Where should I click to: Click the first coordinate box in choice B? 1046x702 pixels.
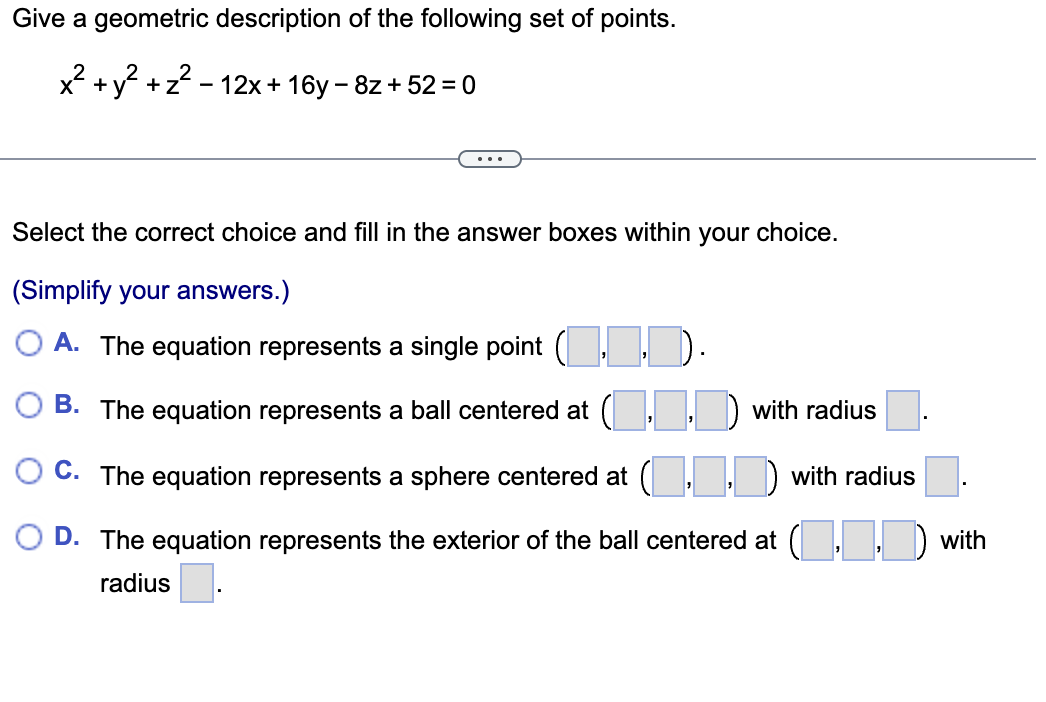pyautogui.click(x=629, y=410)
